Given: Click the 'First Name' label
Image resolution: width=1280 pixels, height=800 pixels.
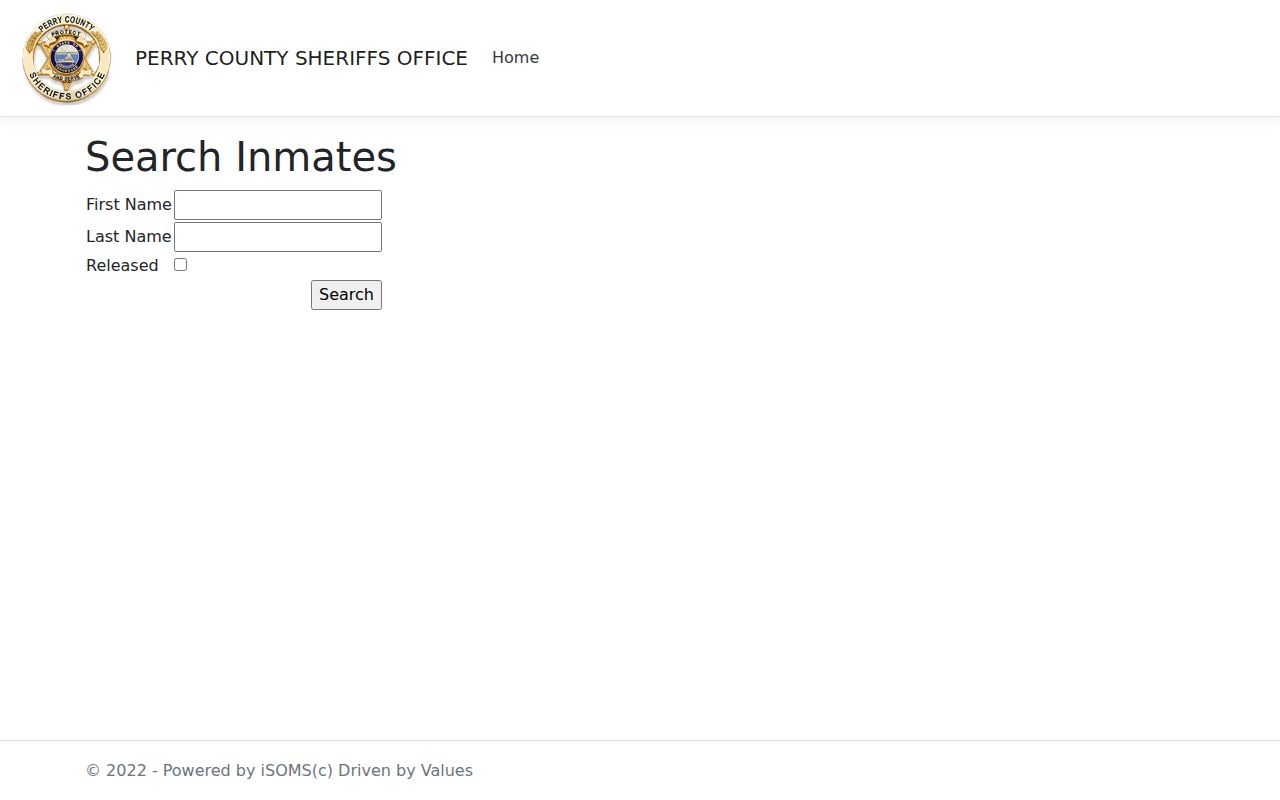Looking at the screenshot, I should click(x=129, y=204).
